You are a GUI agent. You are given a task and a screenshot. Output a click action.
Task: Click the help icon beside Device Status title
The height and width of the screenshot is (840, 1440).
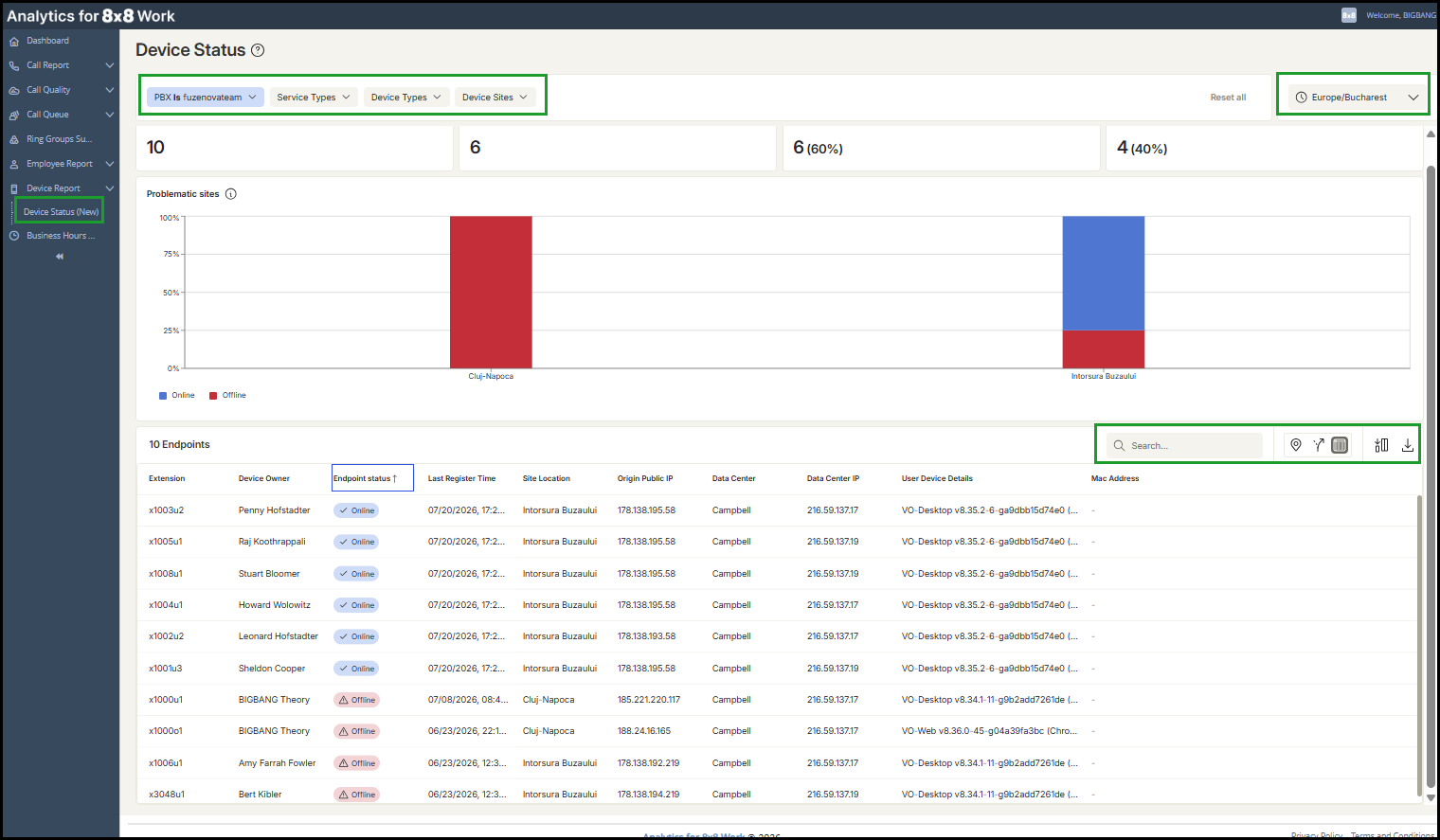(x=258, y=50)
